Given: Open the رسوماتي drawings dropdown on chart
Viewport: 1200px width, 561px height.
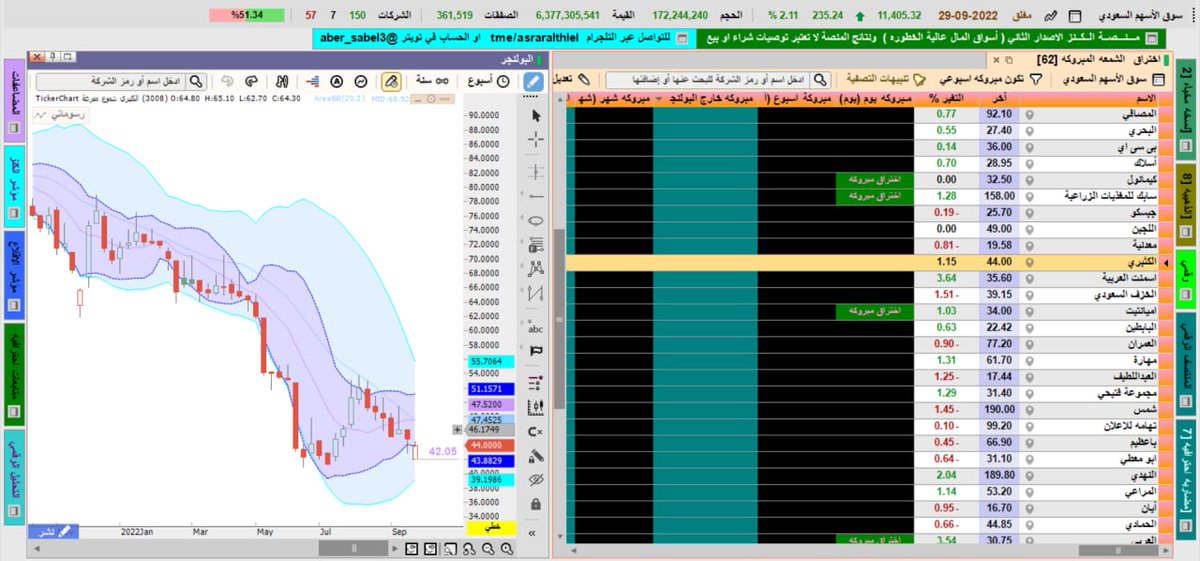Looking at the screenshot, I should click(60, 115).
